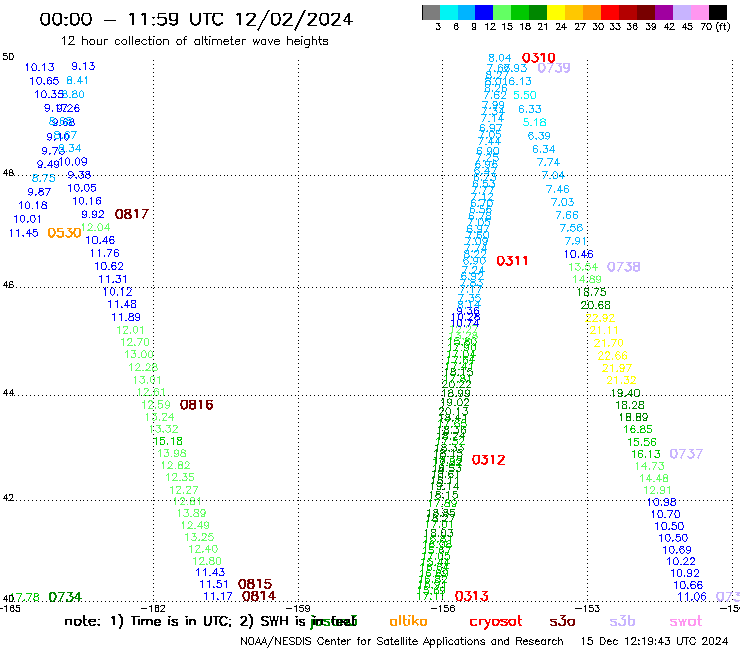Select the black legend swatch at the scale end
Viewport: 740px width, 650px height.
pos(717,12)
